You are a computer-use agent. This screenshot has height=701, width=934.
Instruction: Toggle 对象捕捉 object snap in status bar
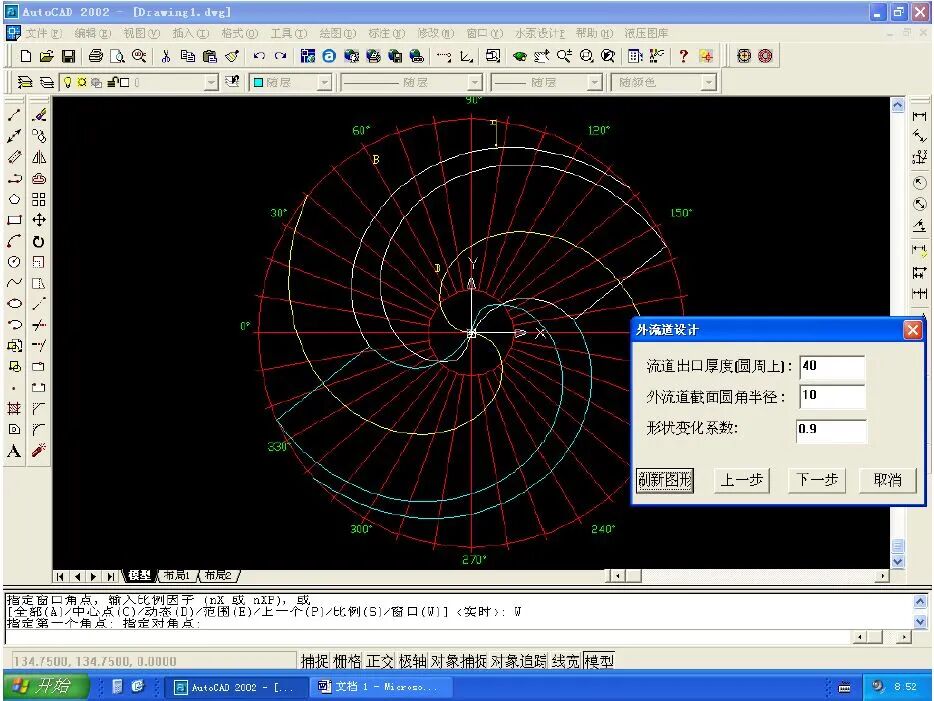[x=459, y=661]
